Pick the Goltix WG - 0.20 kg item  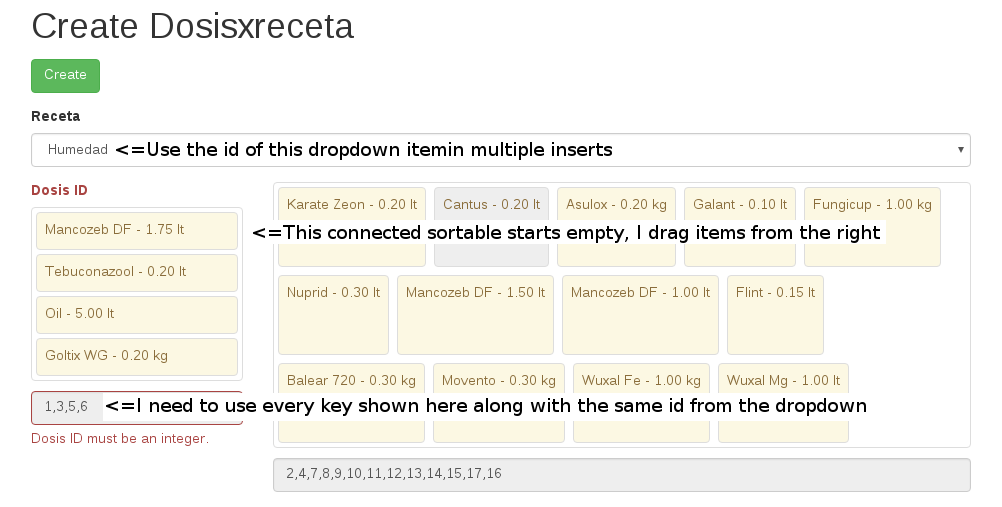[137, 357]
